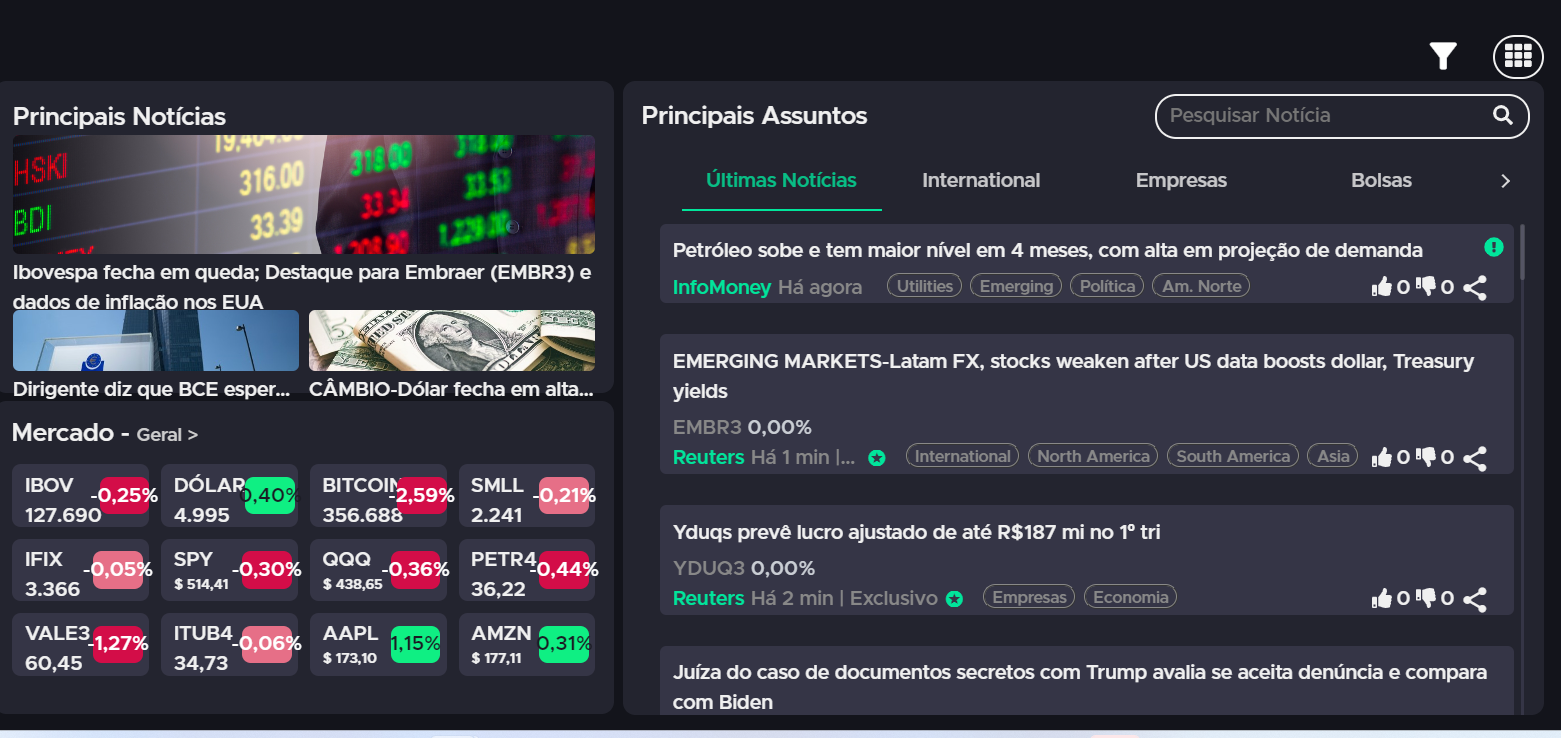Screen dimensions: 1561x738
Task: Thumbs up the Yduqs news item
Action: click(1382, 599)
